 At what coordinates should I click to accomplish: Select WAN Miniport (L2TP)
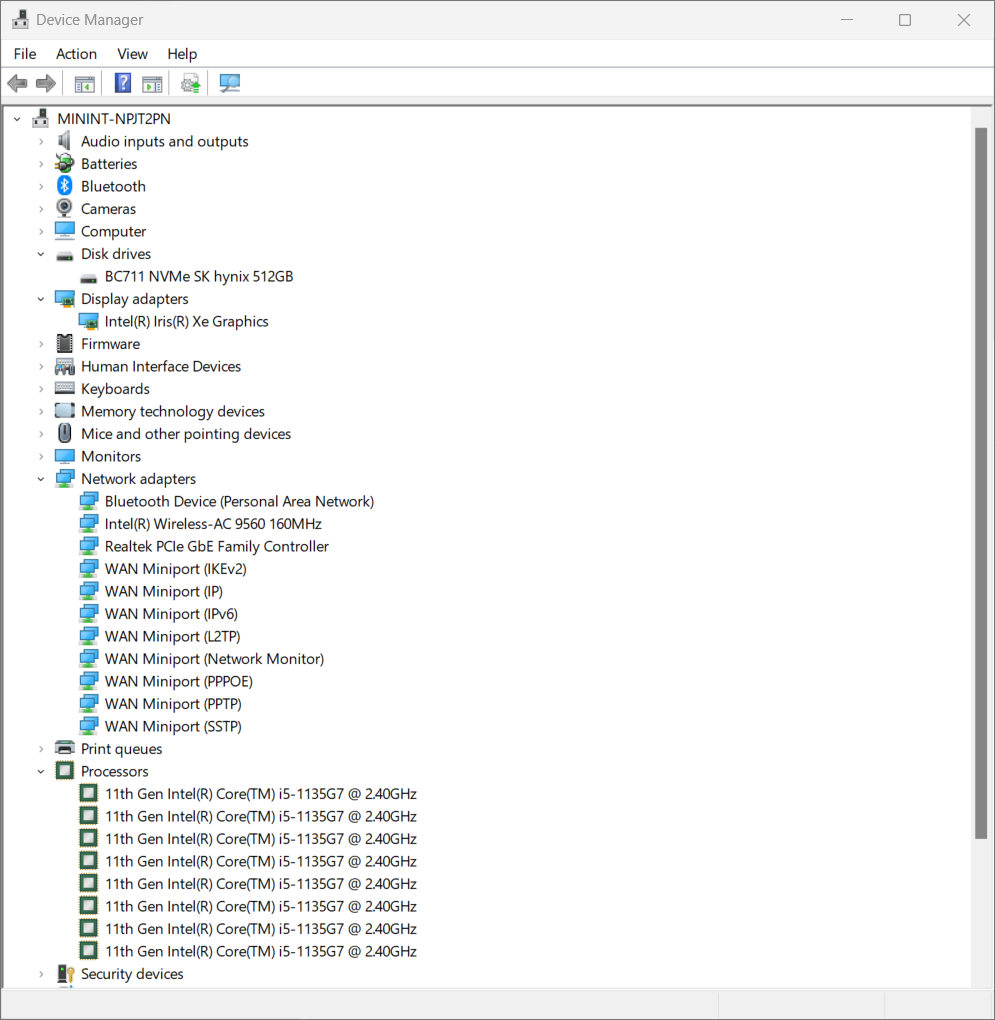pyautogui.click(x=172, y=636)
